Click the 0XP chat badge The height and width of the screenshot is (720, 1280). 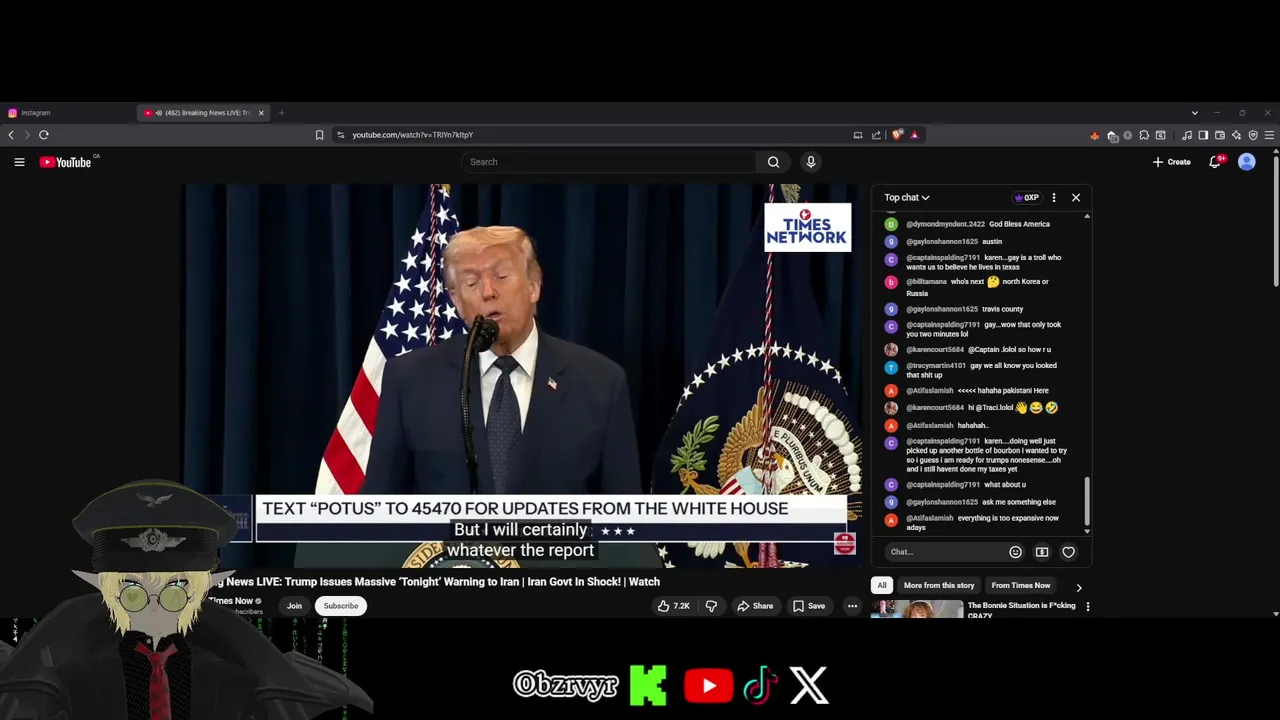tap(1027, 198)
